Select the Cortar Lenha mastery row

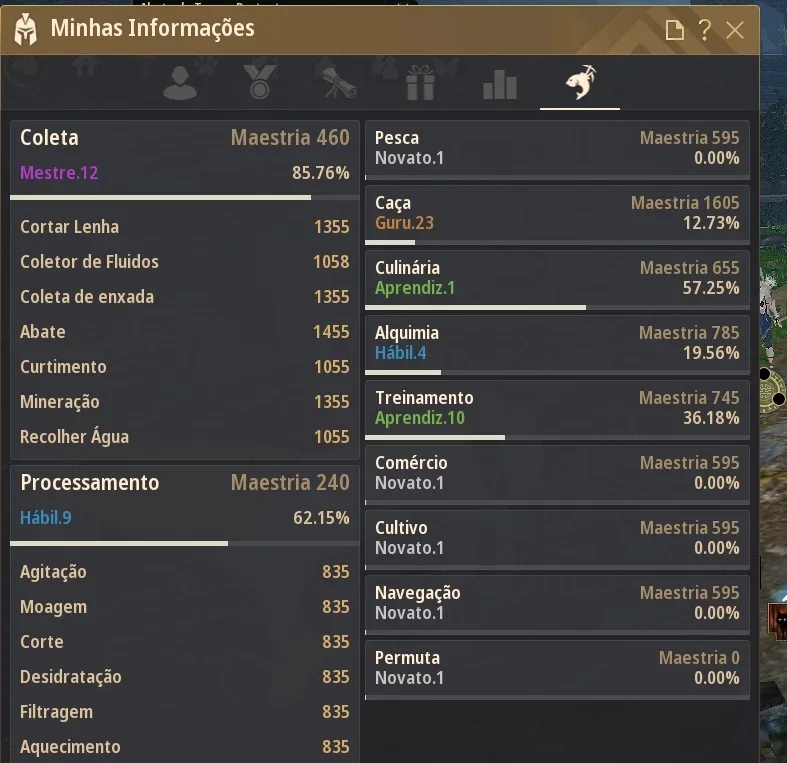(x=185, y=227)
